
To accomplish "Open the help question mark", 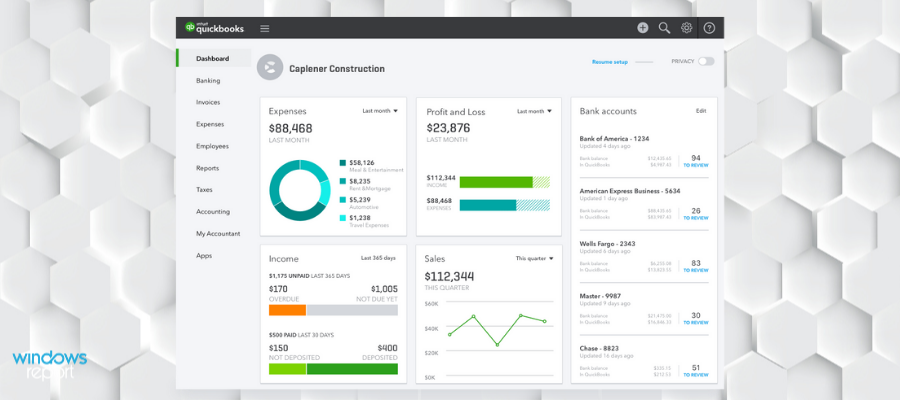I will click(x=709, y=28).
